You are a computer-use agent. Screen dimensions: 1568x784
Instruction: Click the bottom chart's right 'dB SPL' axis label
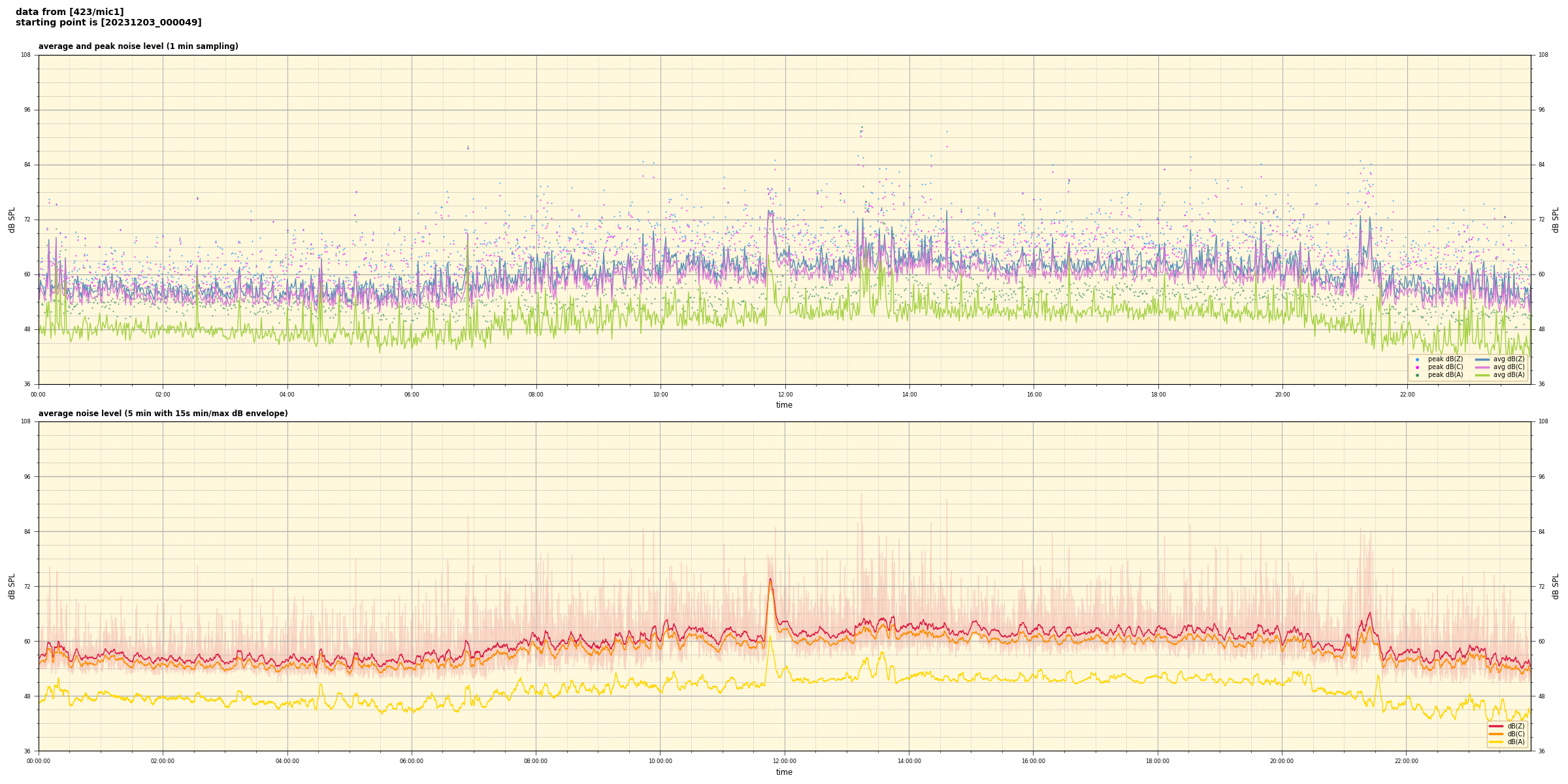pos(1556,586)
